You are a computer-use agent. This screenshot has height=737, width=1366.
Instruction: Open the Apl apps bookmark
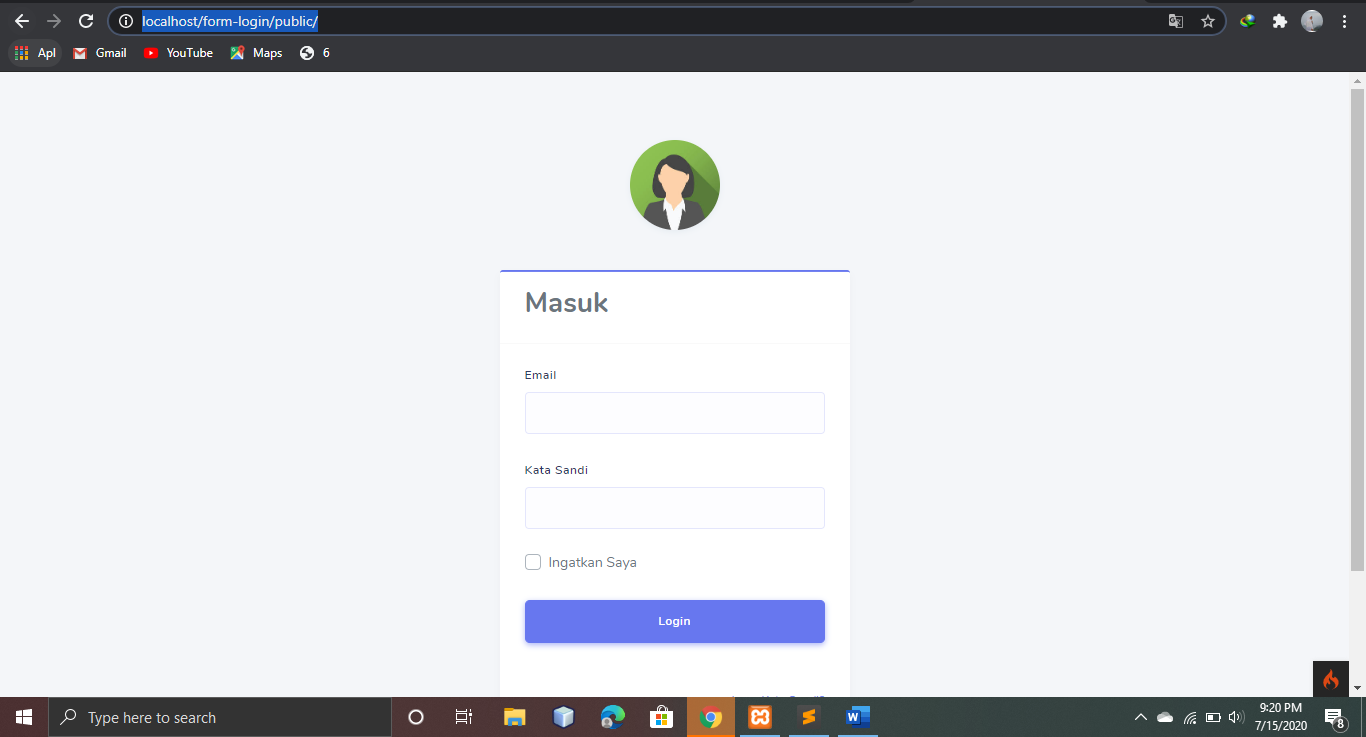(35, 53)
